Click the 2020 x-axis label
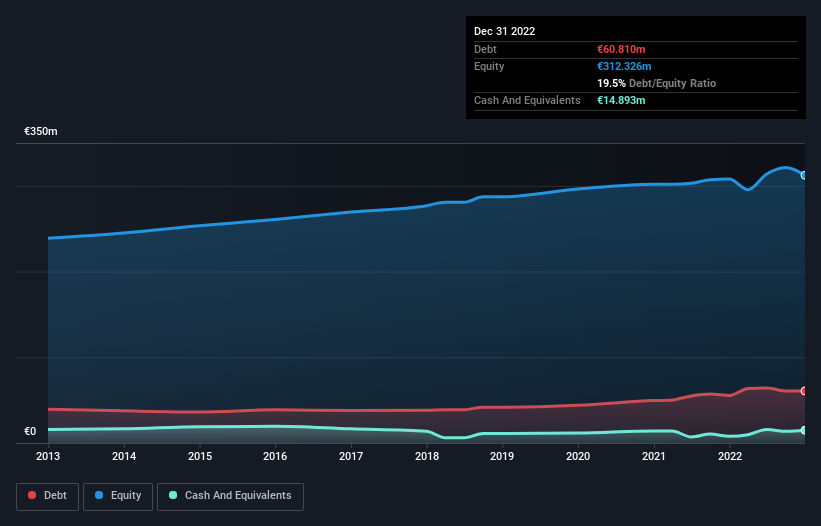This screenshot has height=526, width=821. (578, 456)
